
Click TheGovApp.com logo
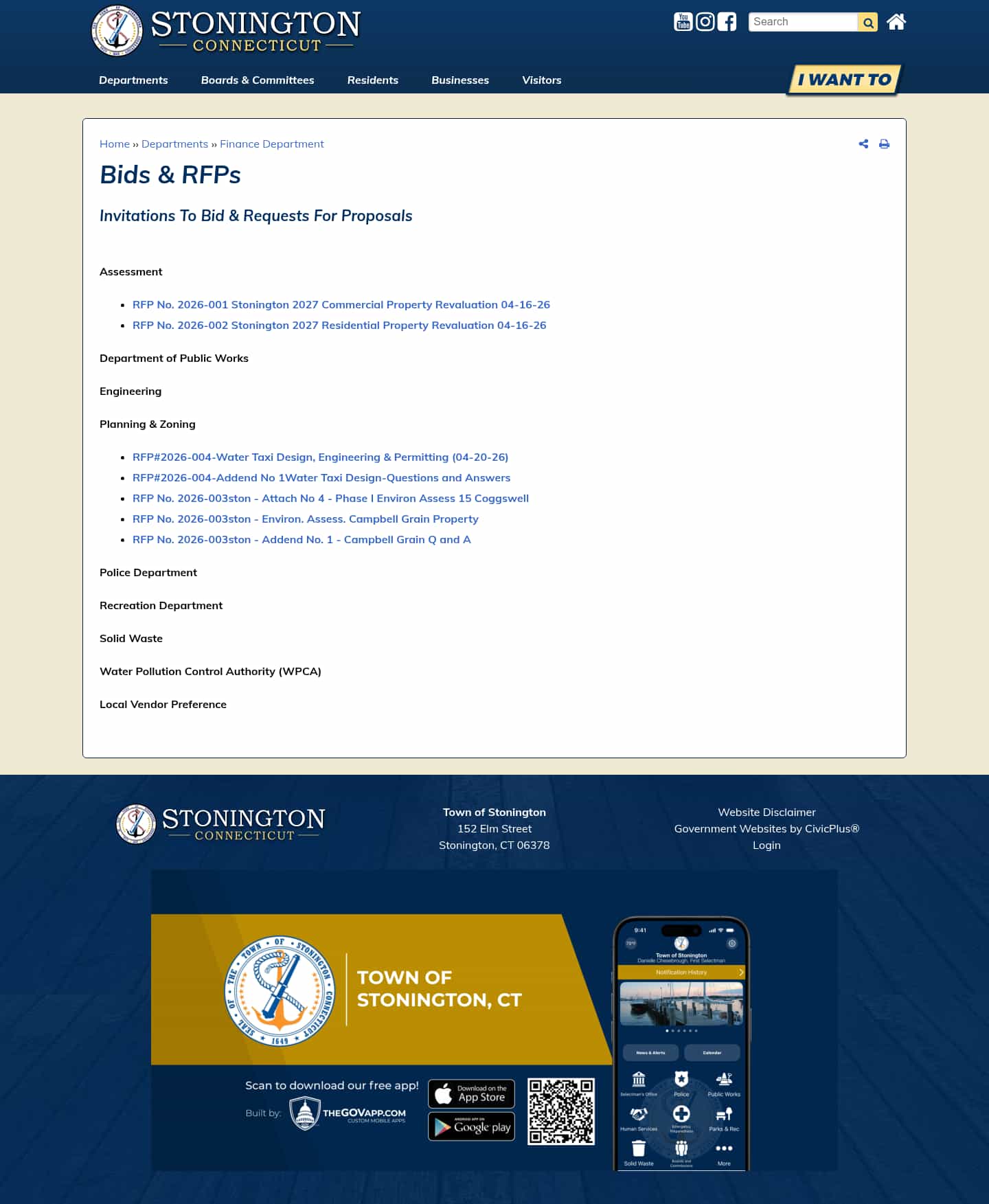(x=348, y=1113)
